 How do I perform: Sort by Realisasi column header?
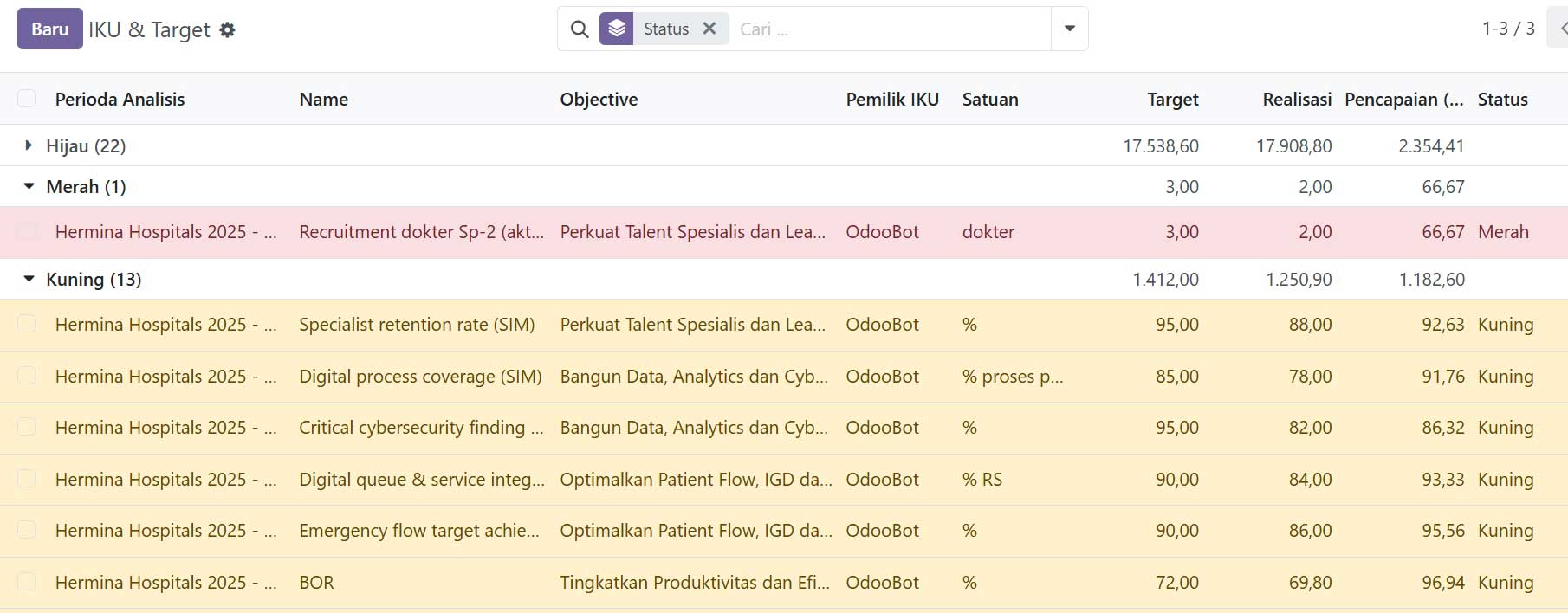tap(1297, 100)
